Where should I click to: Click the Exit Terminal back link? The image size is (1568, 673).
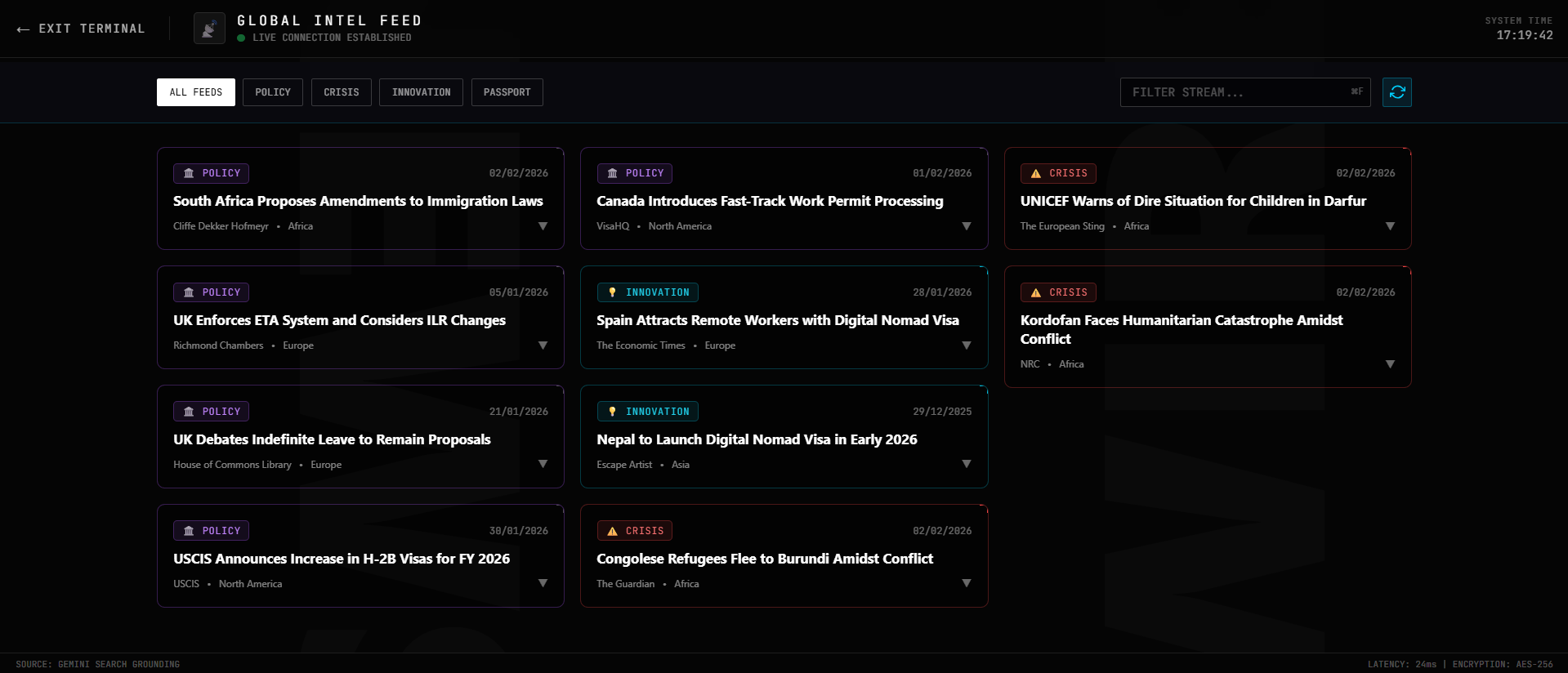[x=80, y=29]
